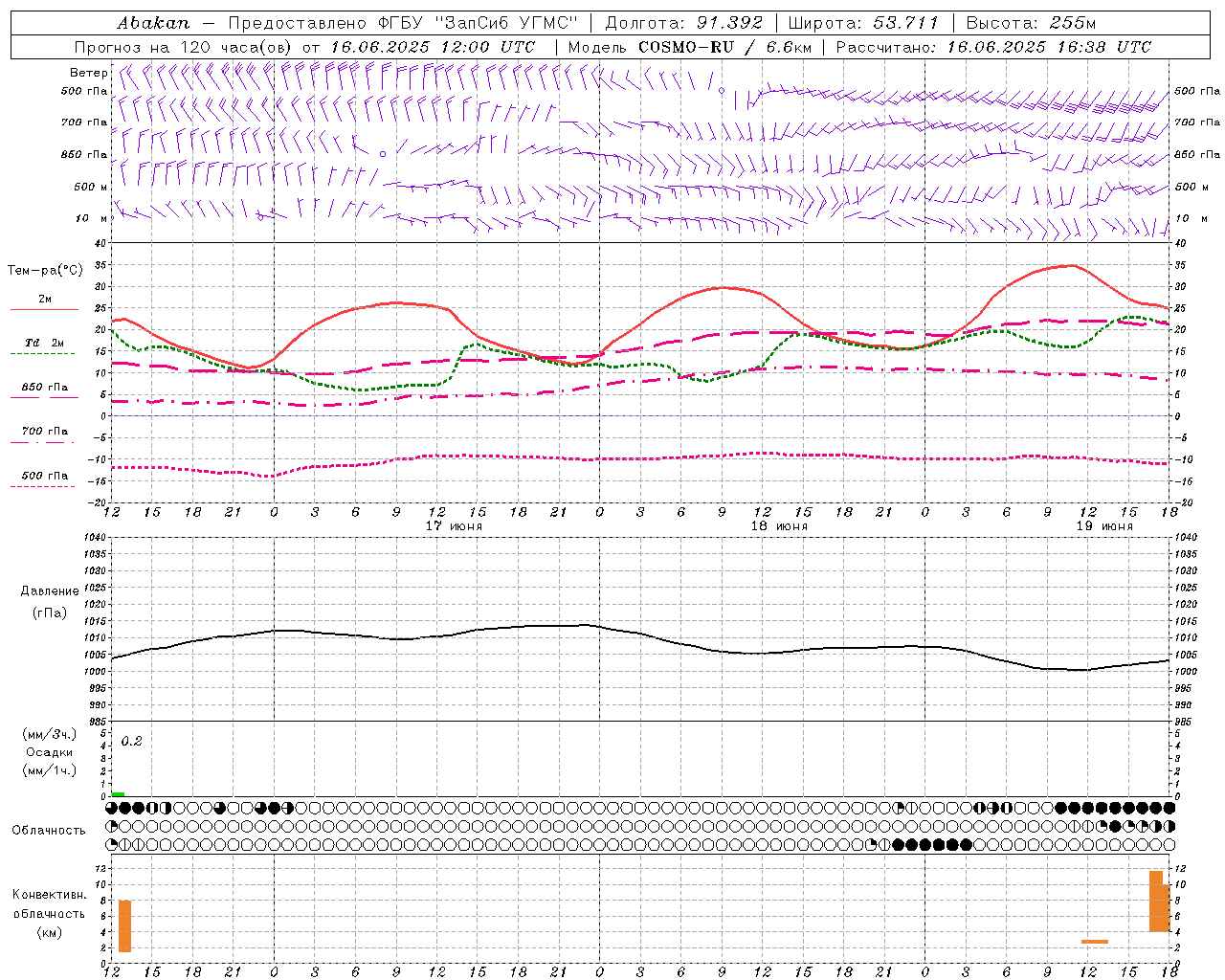
Task: Click the '(км)' convective cloud unit label
Action: pos(50,933)
